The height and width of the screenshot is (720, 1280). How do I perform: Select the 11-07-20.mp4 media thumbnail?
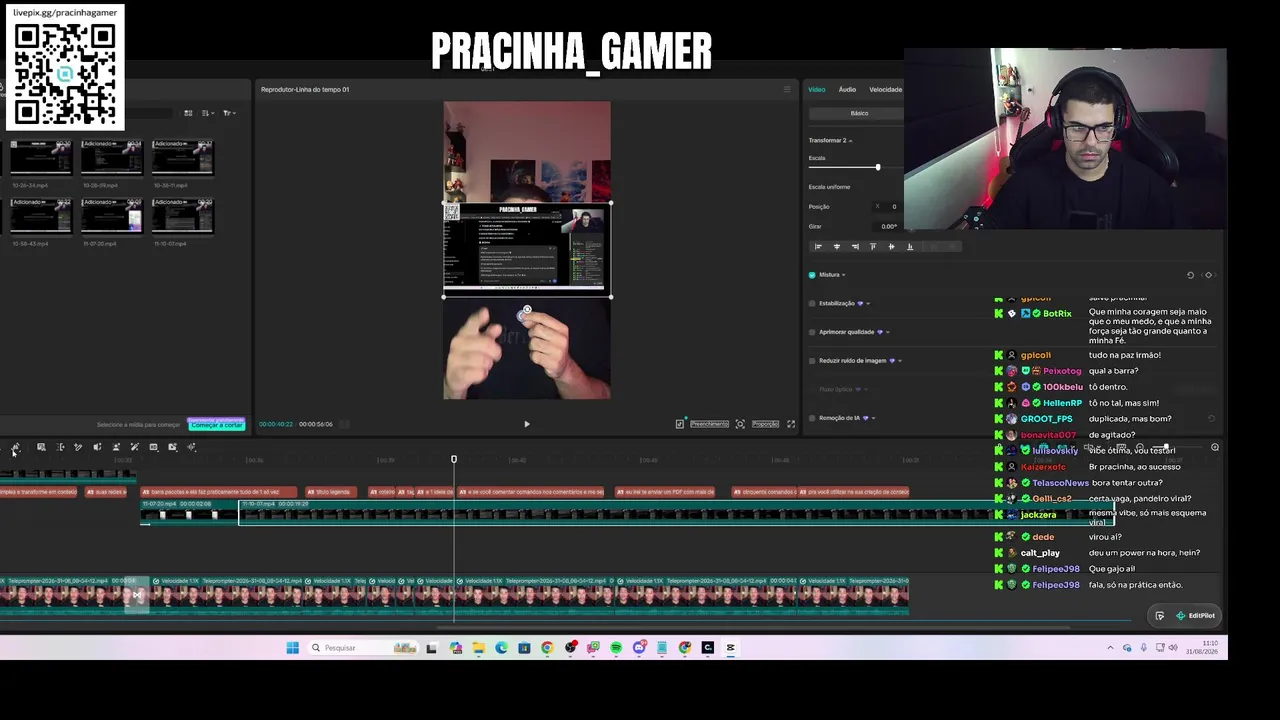click(x=112, y=216)
